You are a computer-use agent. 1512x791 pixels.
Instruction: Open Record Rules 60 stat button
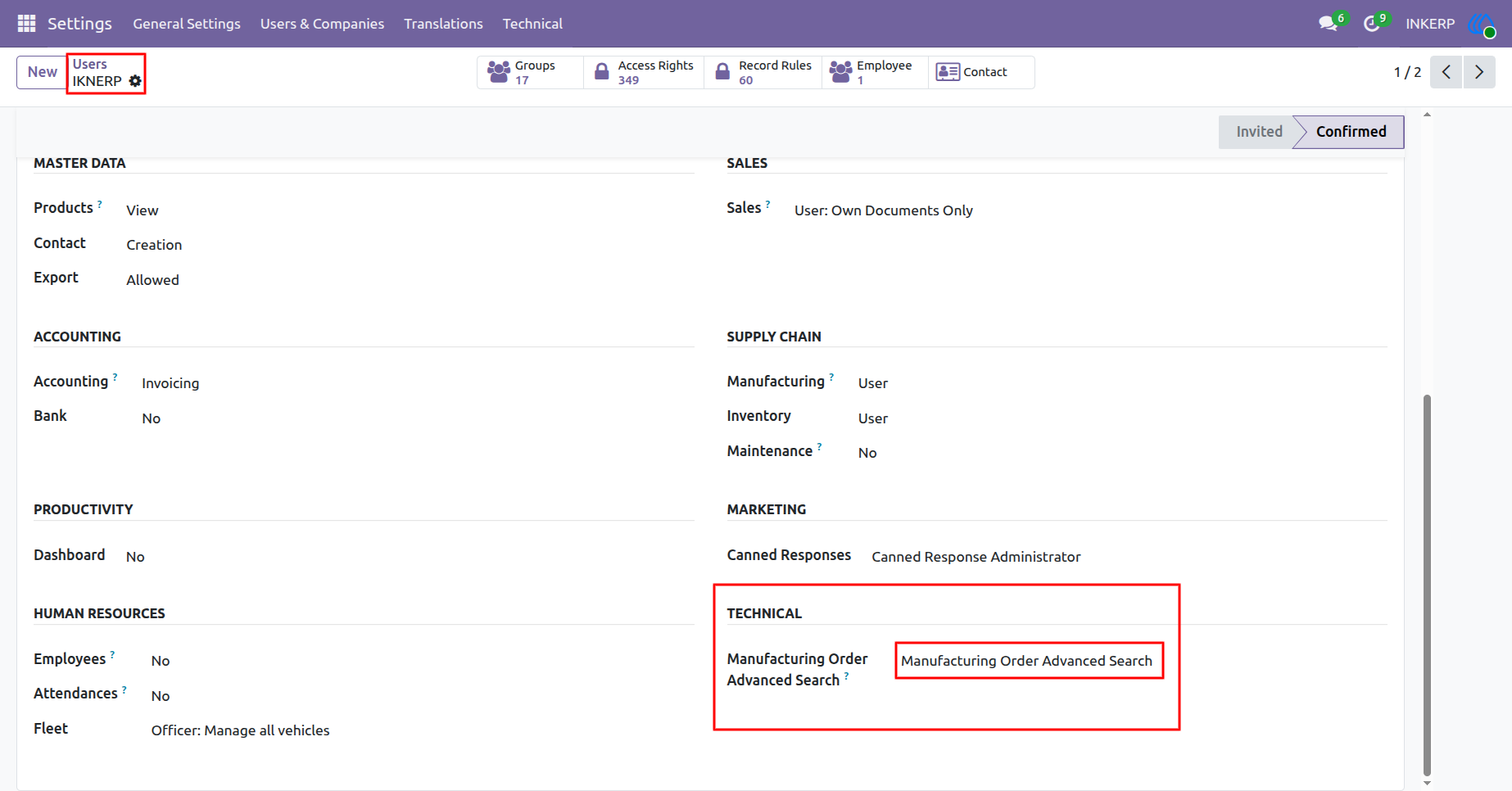[x=763, y=72]
